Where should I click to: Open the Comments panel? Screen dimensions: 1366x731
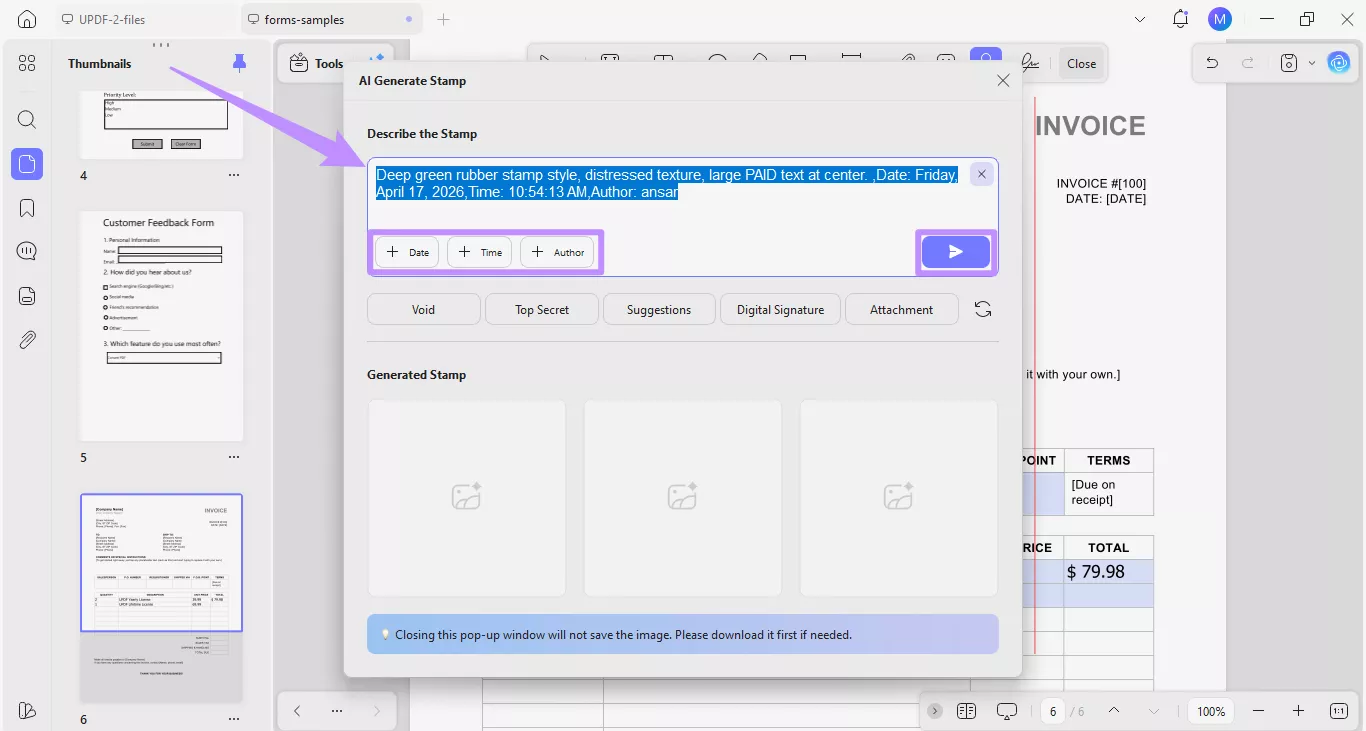(x=27, y=250)
